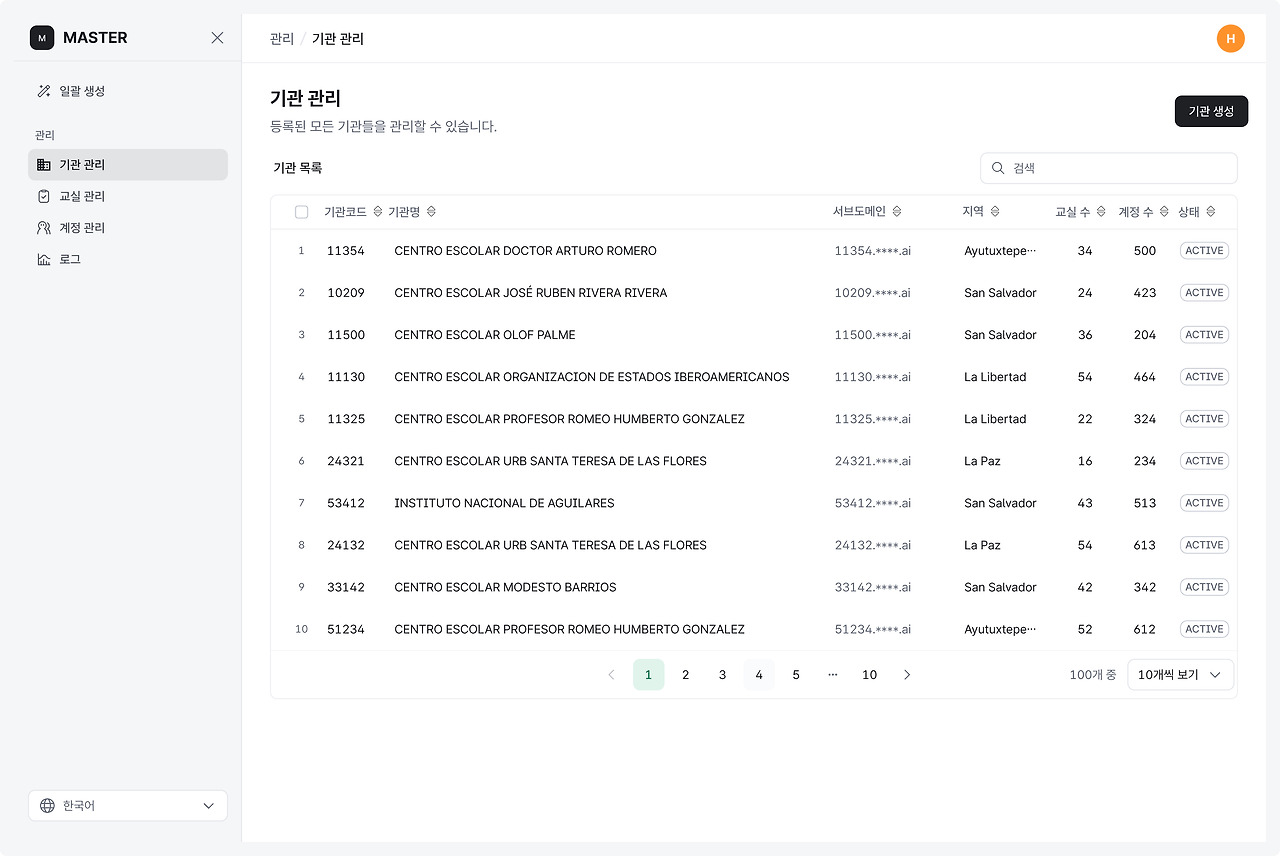Open 계정 관리 in the sidebar
This screenshot has height=856, width=1280.
coord(128,228)
